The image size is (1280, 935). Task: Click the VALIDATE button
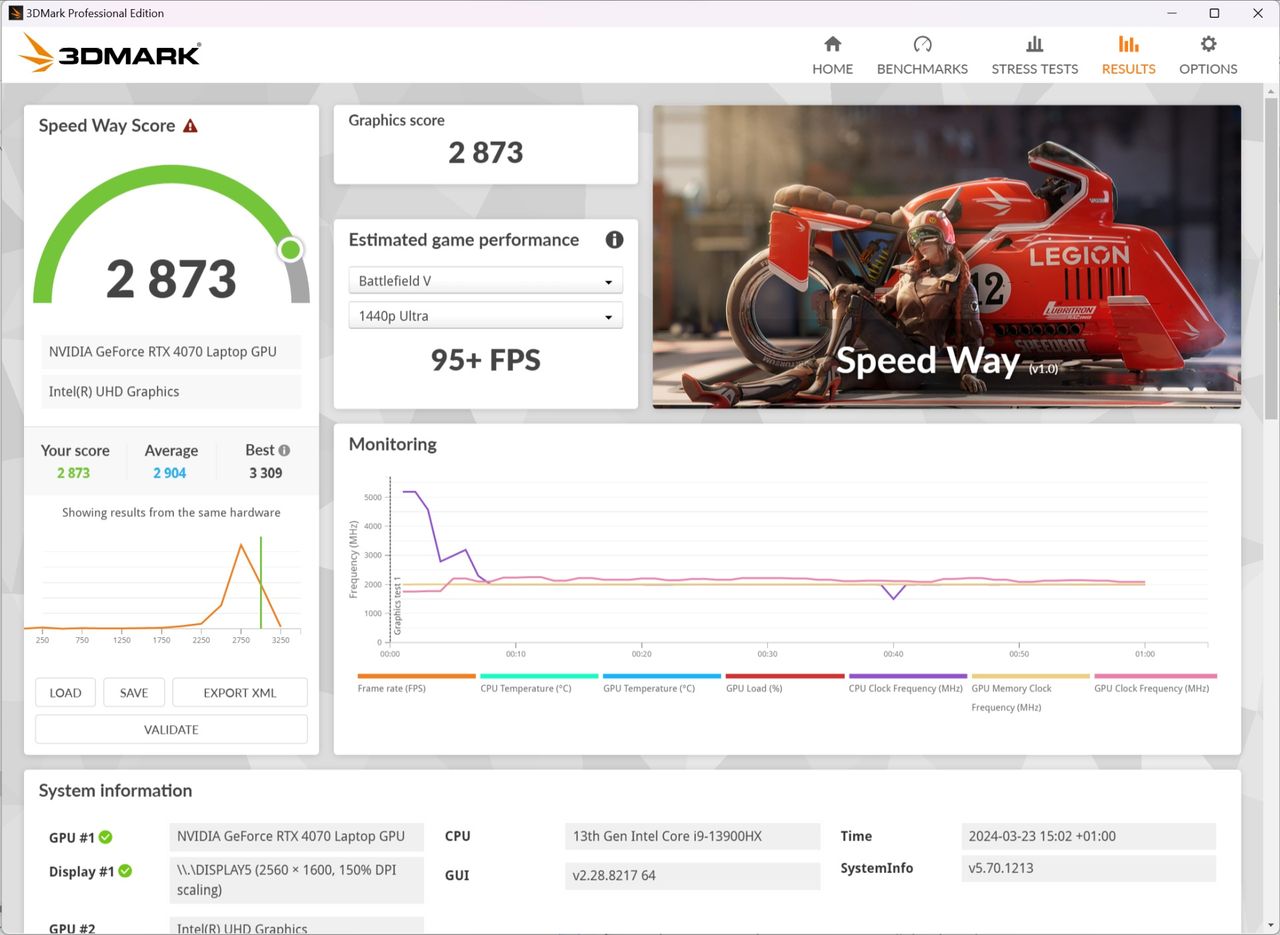pos(171,730)
